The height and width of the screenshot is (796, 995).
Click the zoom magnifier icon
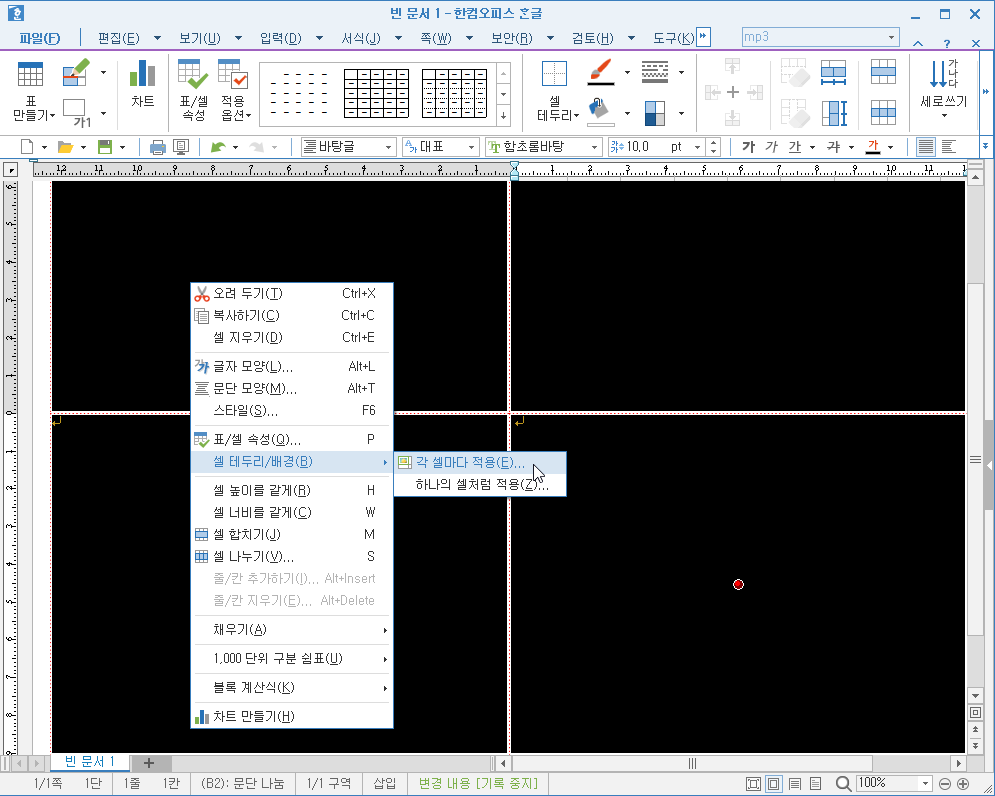point(843,784)
